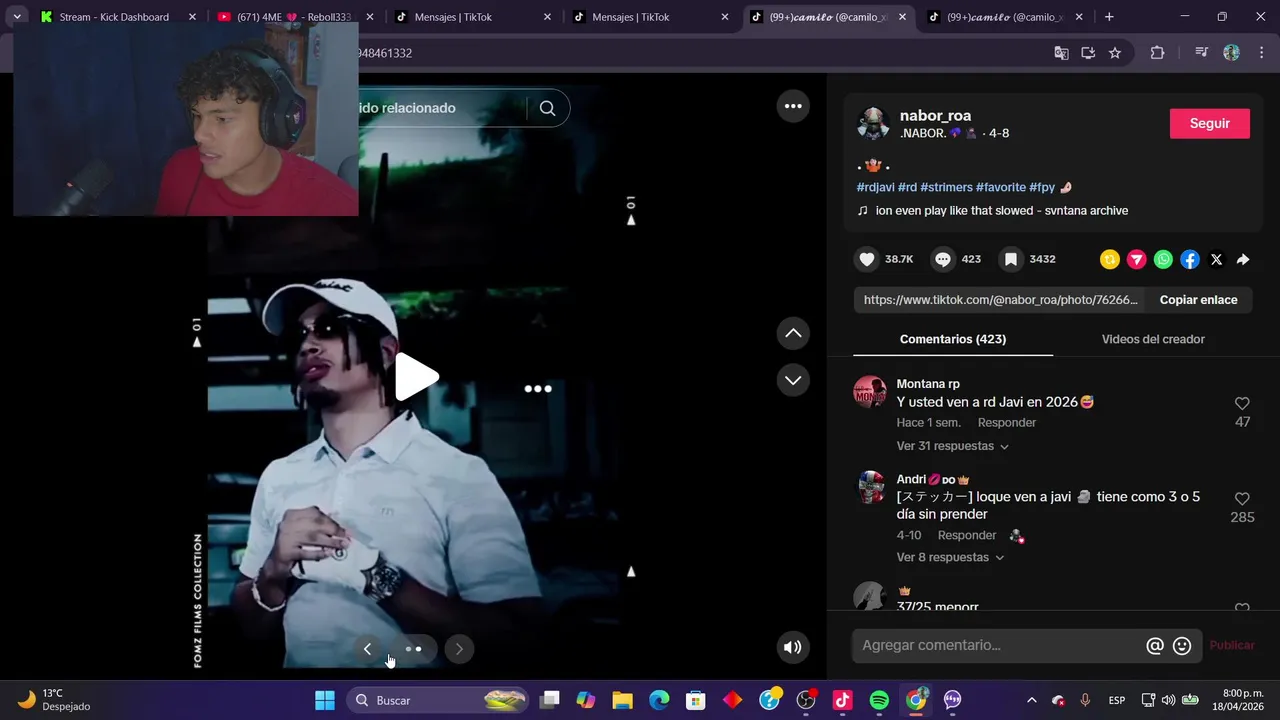The image size is (1280, 720).
Task: Open the #rdjavi hashtag
Action: coord(876,187)
